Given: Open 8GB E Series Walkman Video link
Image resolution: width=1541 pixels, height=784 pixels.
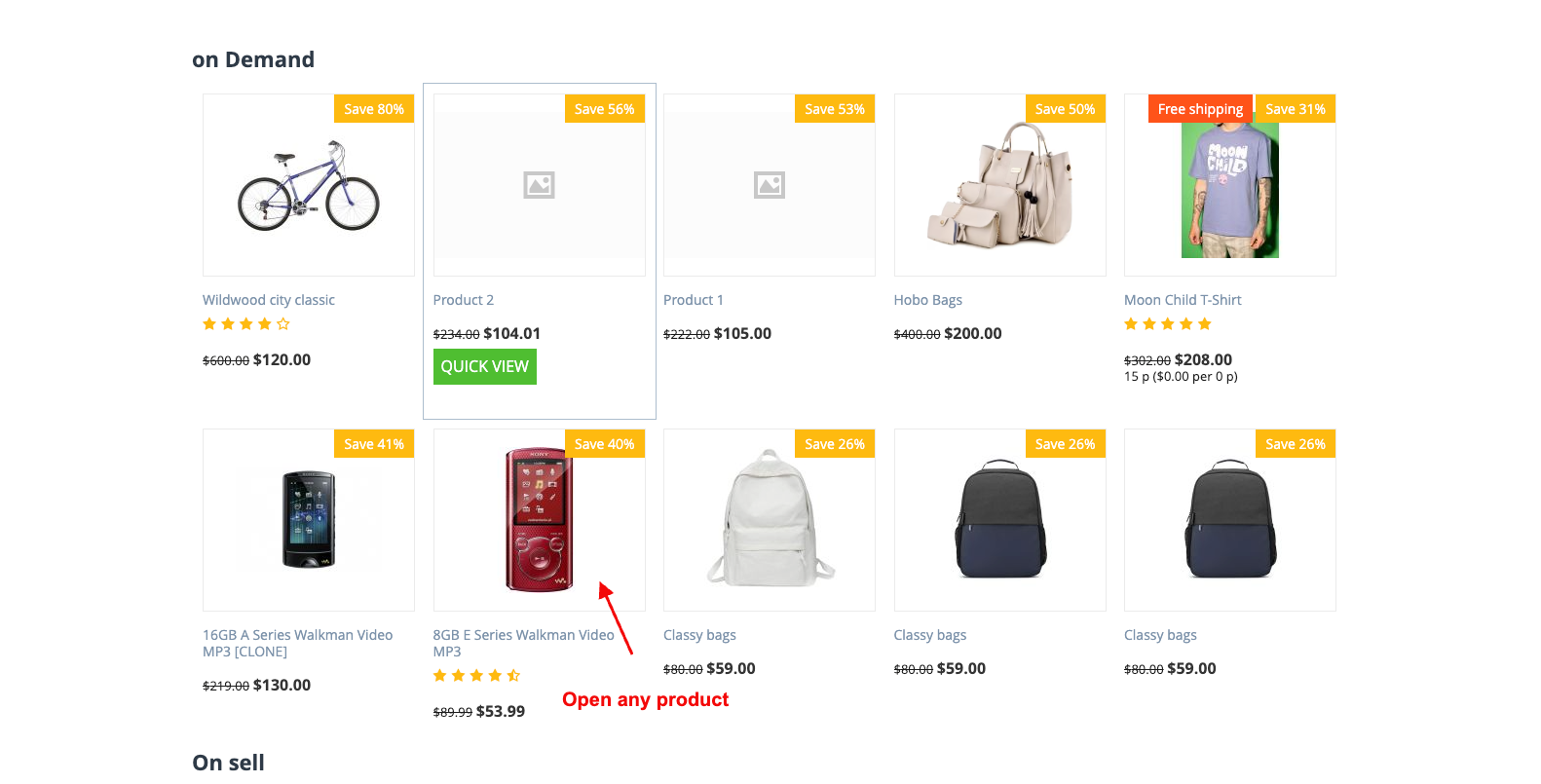Looking at the screenshot, I should (523, 635).
